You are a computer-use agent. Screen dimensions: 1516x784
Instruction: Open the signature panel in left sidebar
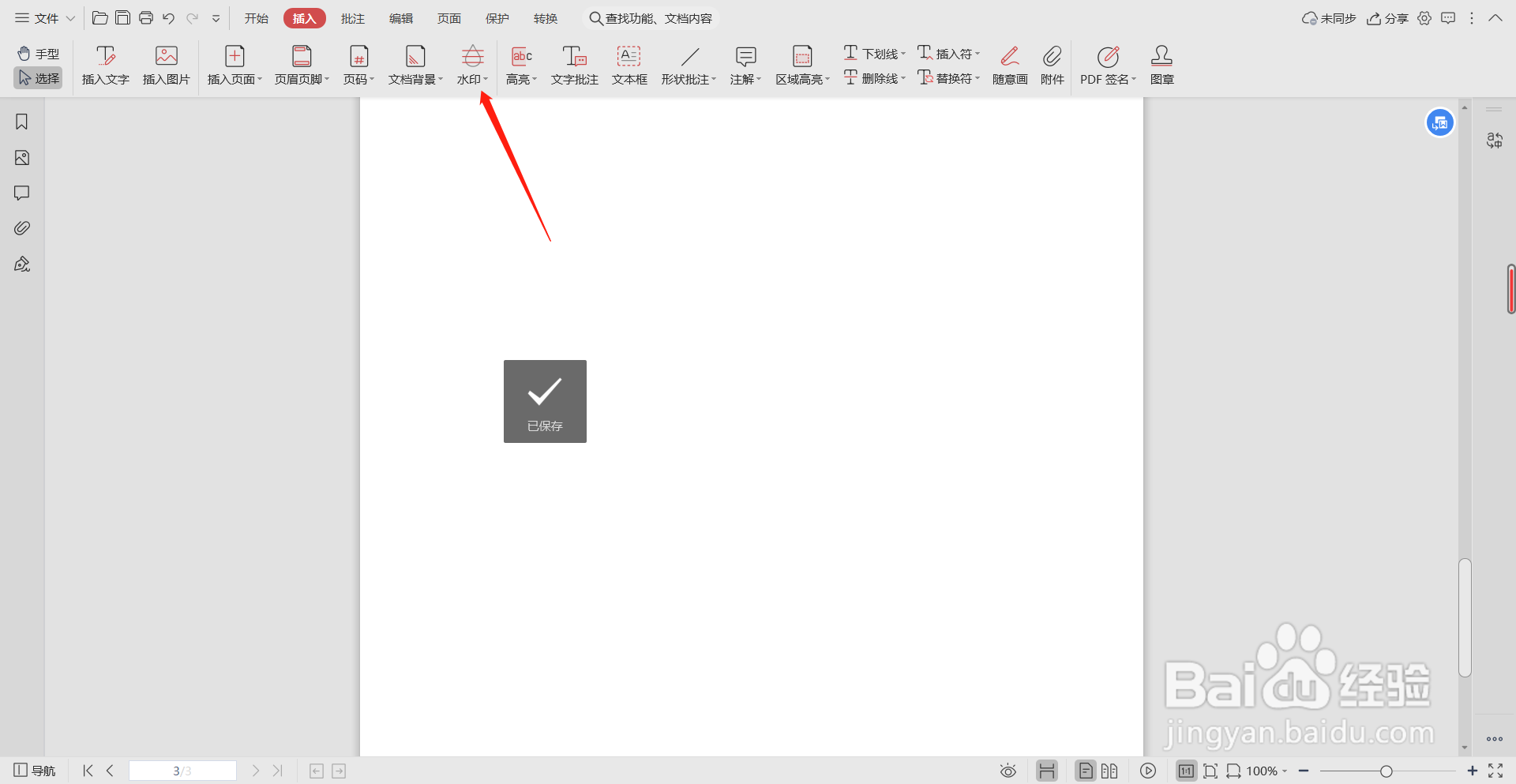coord(22,264)
